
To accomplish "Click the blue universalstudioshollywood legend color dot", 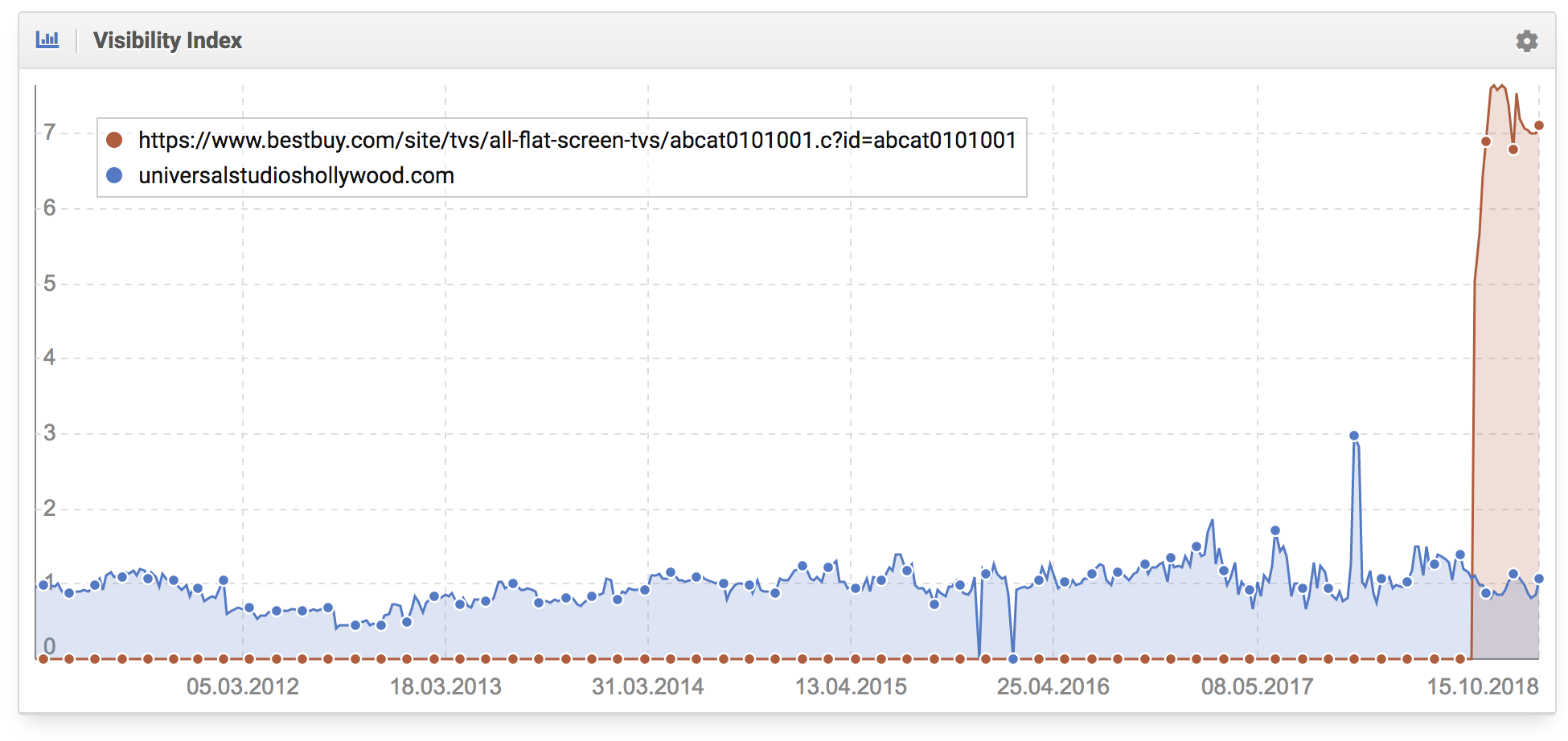I will (114, 175).
